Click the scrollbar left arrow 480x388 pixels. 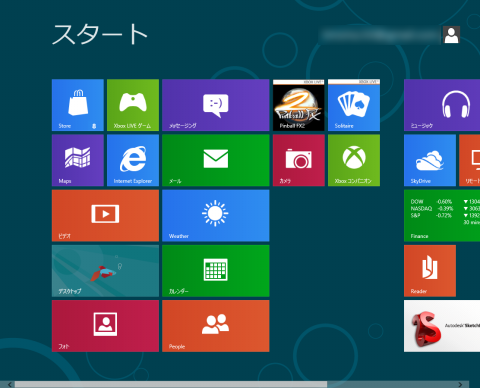coord(10,384)
